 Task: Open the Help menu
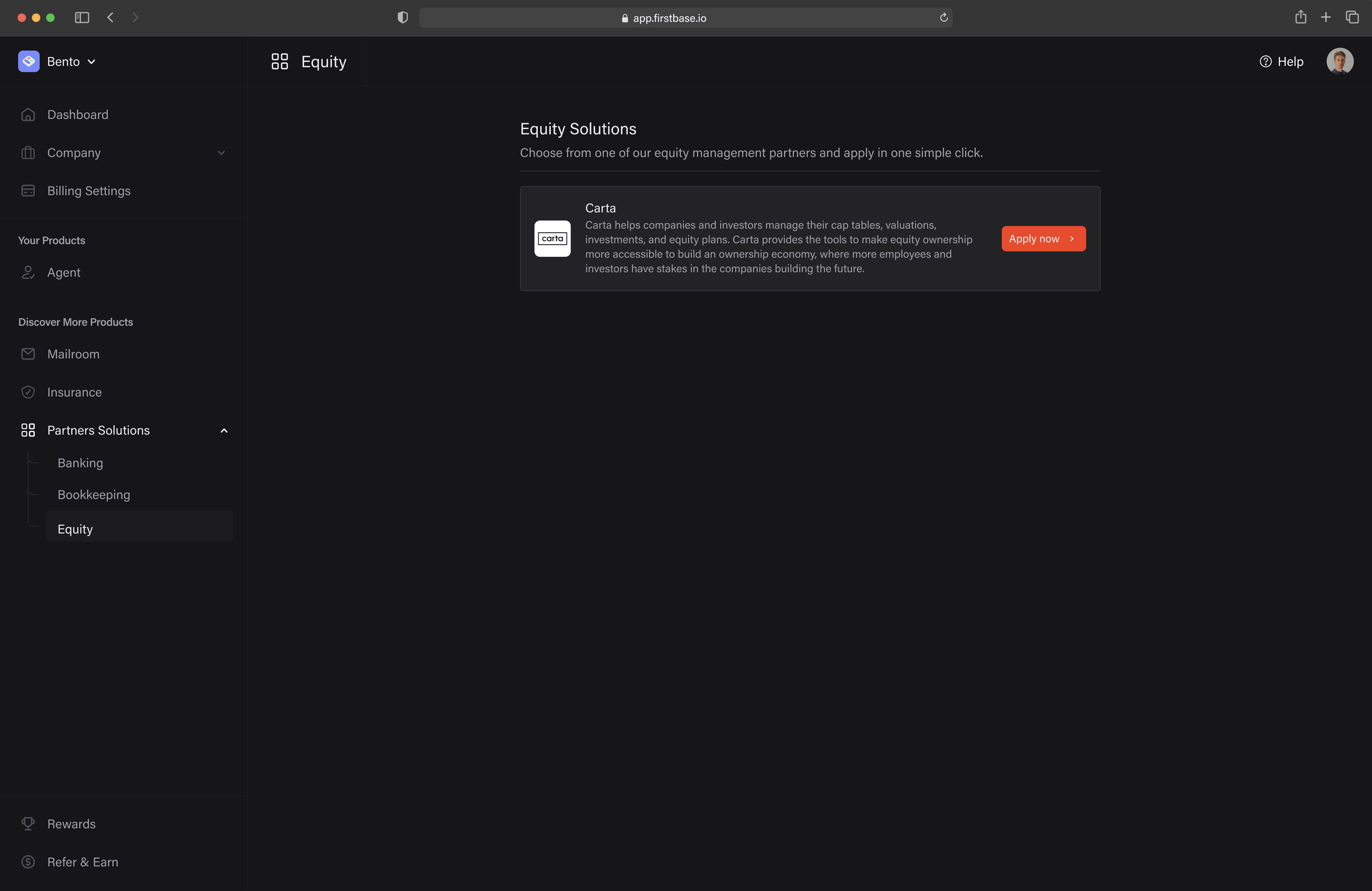[x=1281, y=61]
